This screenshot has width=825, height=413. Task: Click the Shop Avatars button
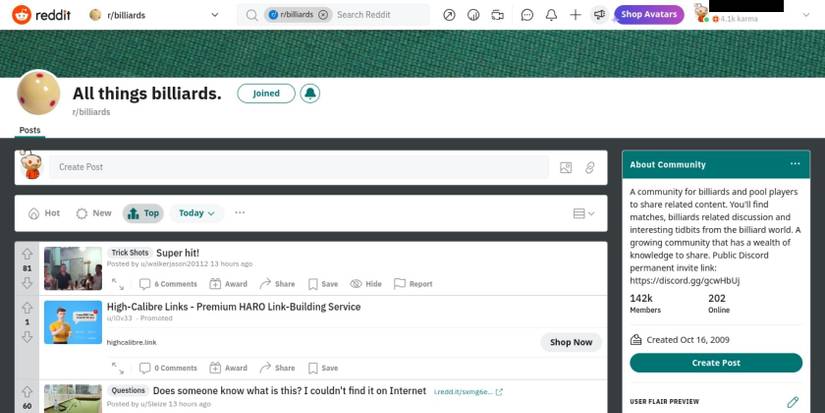click(x=649, y=15)
